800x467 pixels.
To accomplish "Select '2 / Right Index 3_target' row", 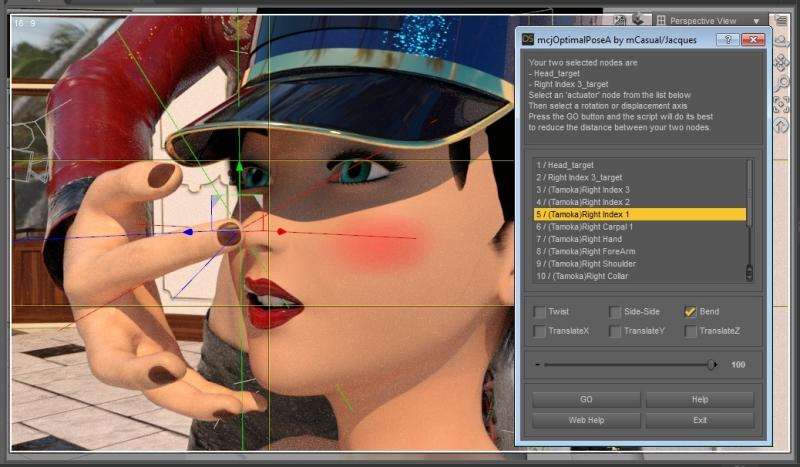I will coord(639,177).
